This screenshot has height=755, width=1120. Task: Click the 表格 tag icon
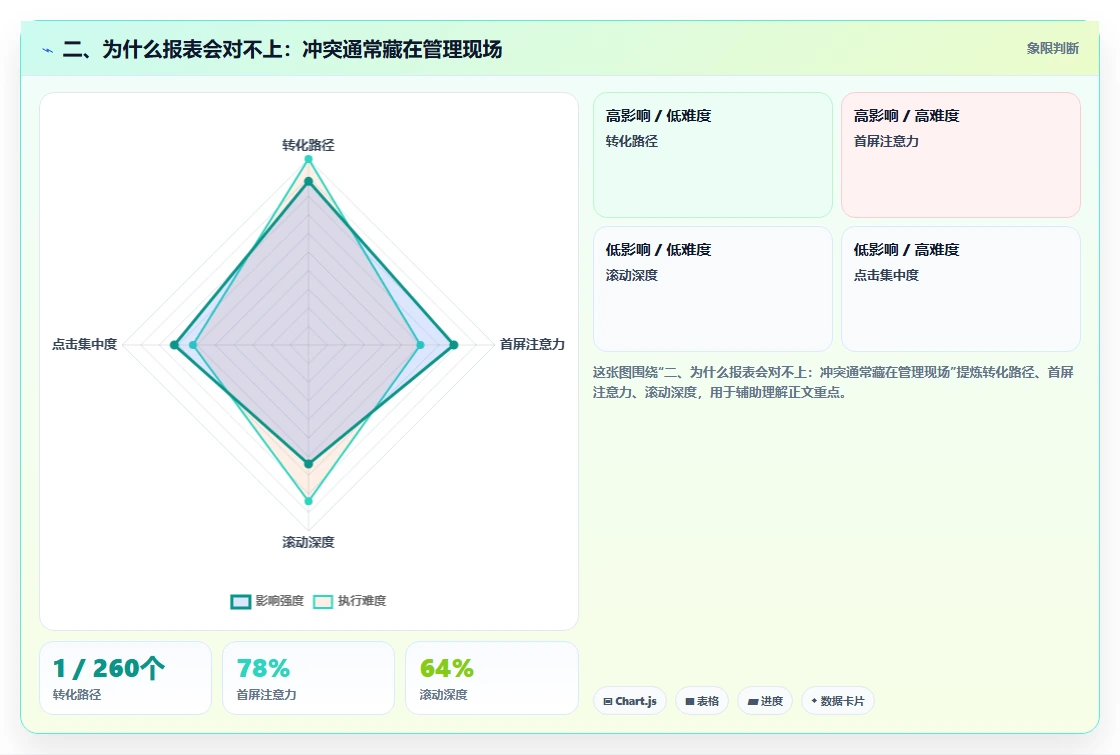(690, 701)
